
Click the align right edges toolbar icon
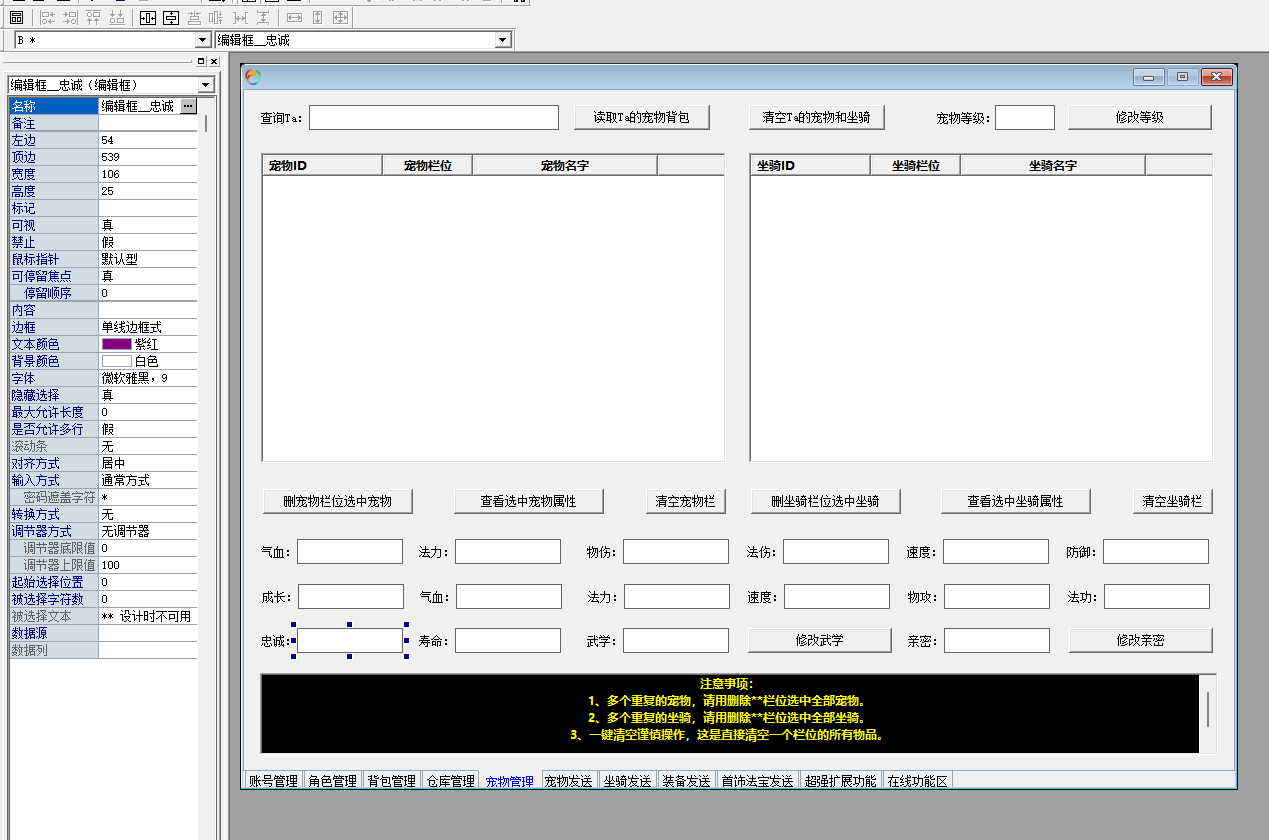[70, 18]
